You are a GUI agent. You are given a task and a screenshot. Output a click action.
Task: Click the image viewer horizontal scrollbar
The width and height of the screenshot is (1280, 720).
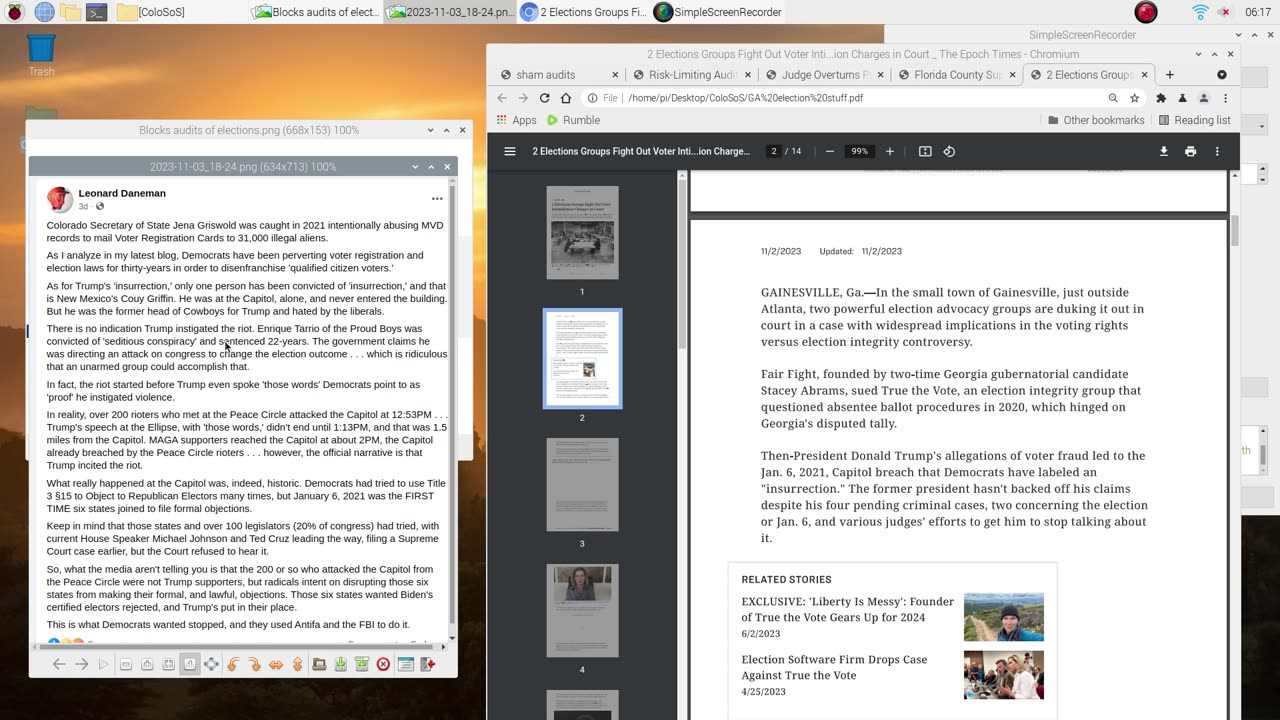[240, 647]
